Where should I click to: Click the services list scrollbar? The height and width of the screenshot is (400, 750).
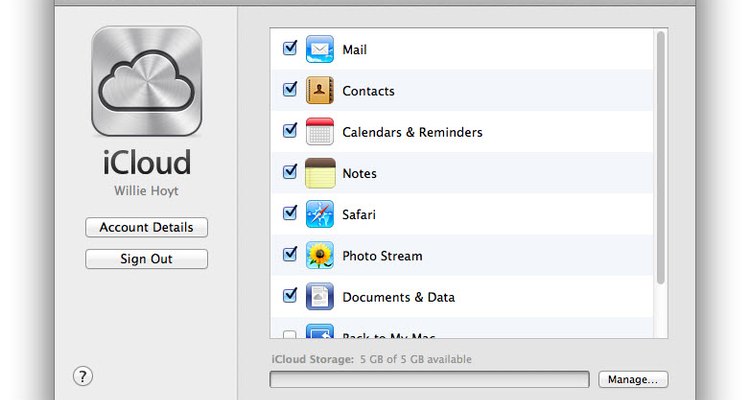click(x=661, y=158)
